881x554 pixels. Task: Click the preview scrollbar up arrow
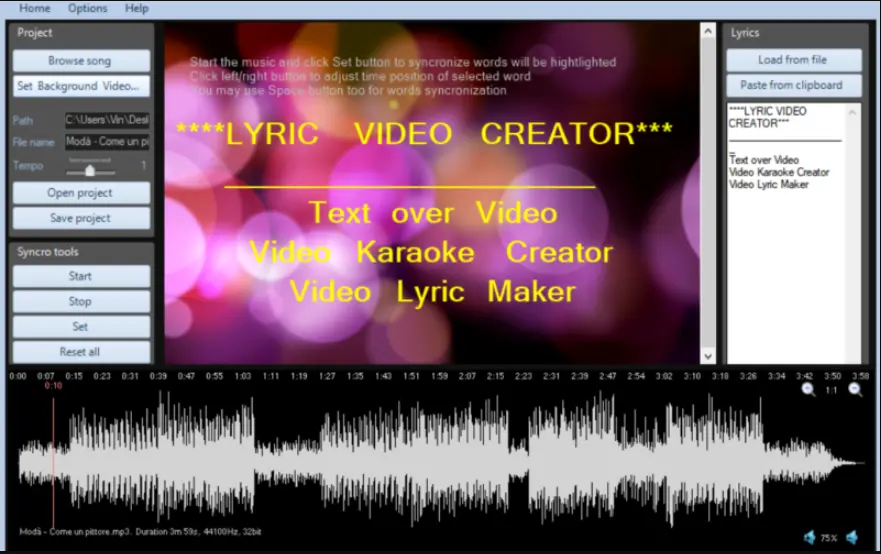pos(708,31)
